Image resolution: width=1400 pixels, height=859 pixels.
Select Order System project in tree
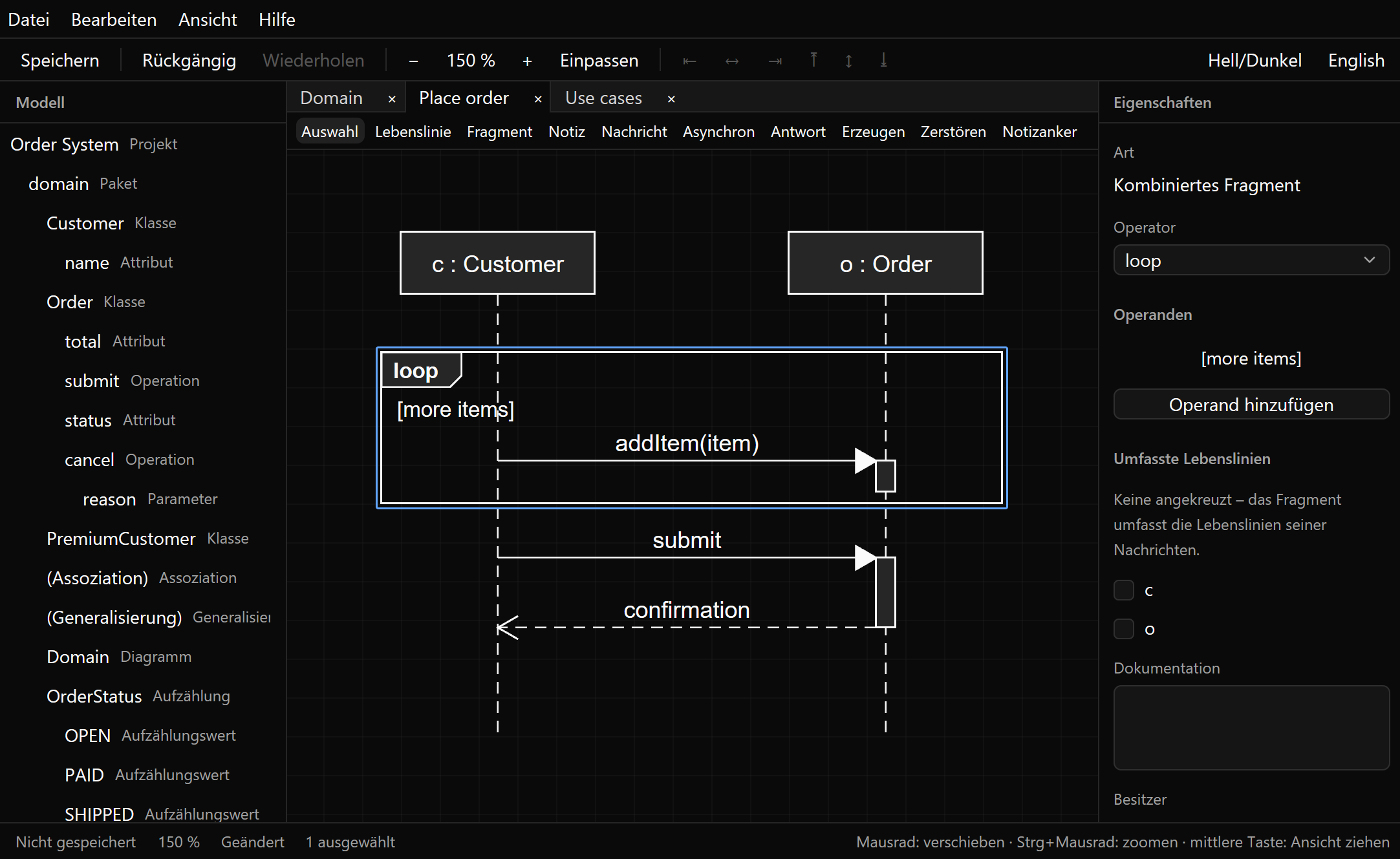click(143, 144)
